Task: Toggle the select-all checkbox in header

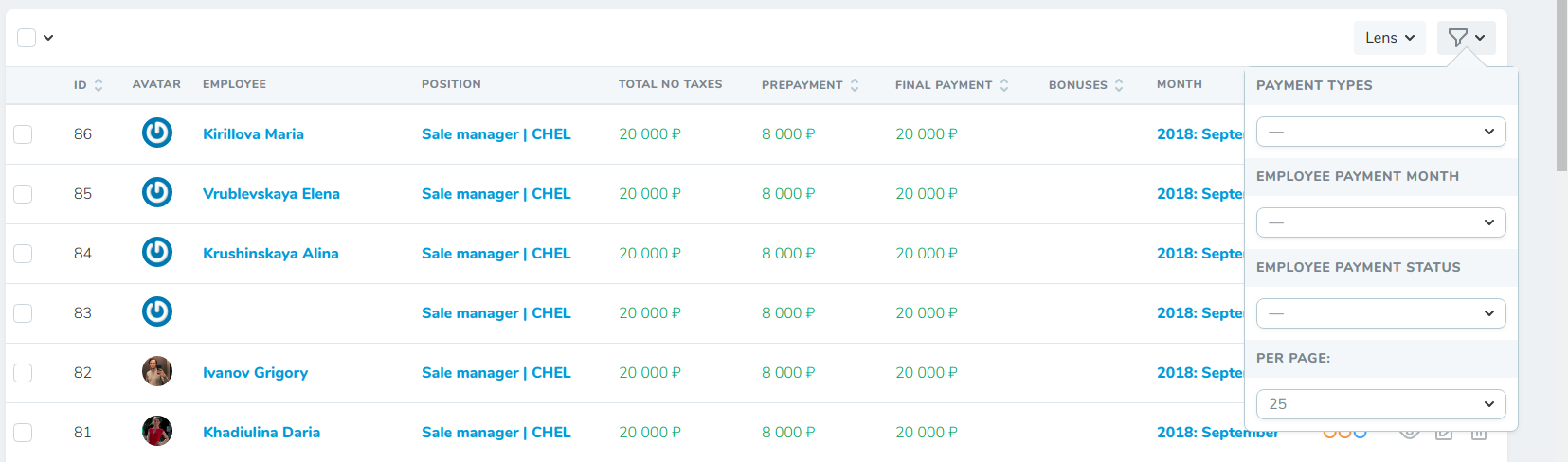Action: (27, 38)
